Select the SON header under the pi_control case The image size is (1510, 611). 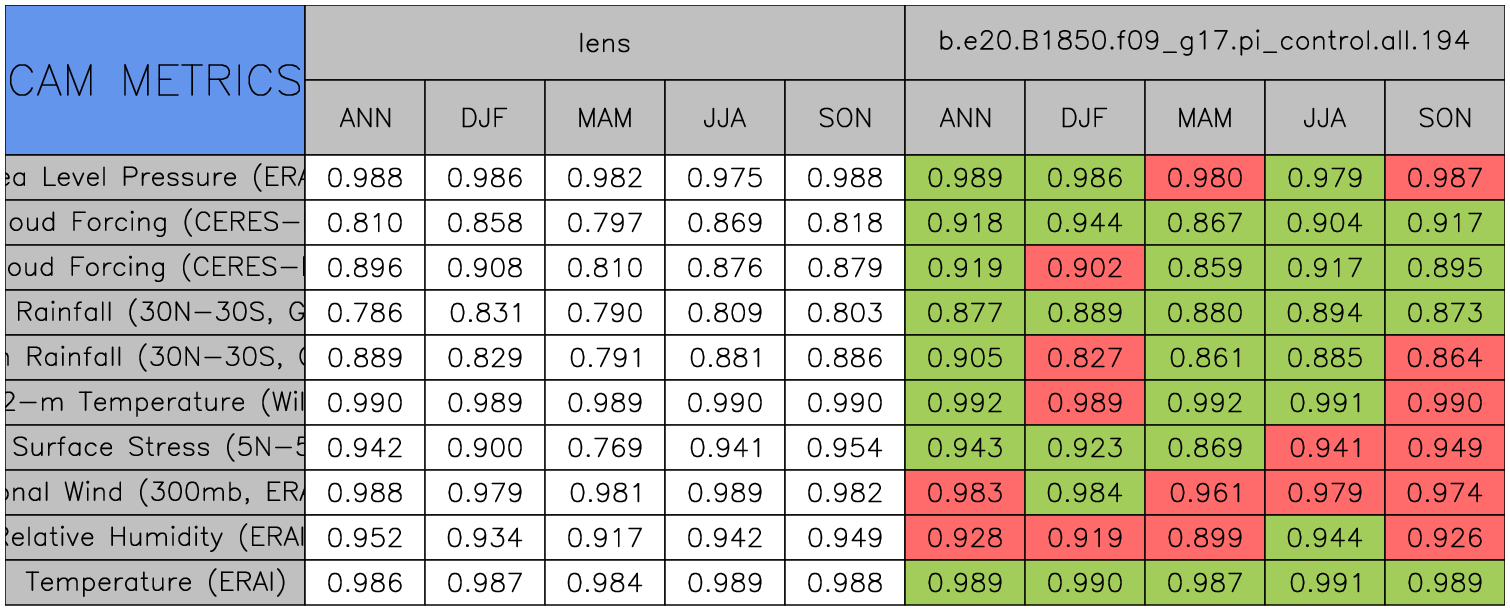1445,118
